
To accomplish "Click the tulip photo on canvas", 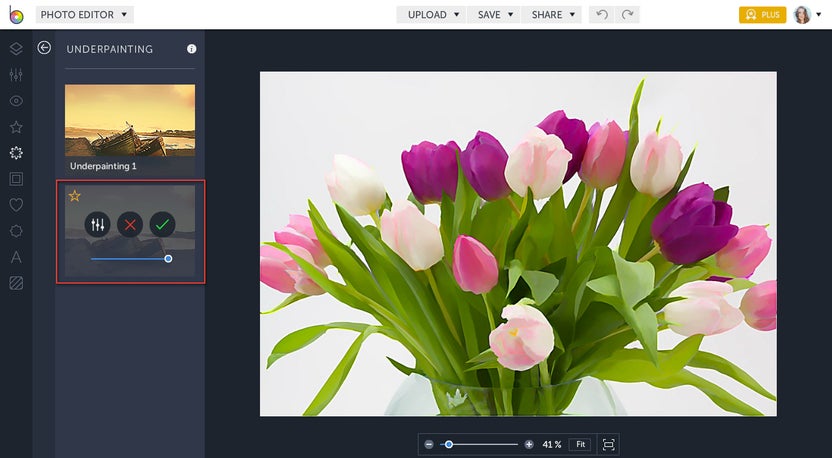I will (x=518, y=244).
